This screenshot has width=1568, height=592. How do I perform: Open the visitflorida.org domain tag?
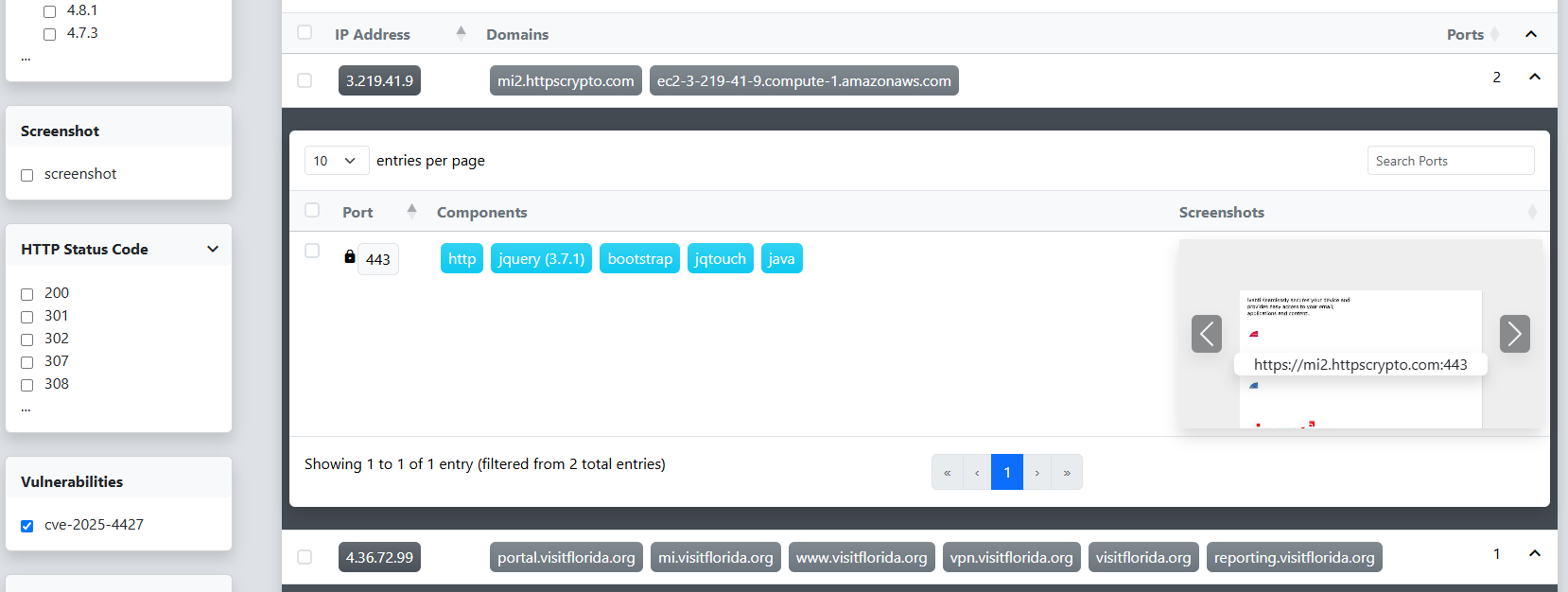coord(1143,557)
